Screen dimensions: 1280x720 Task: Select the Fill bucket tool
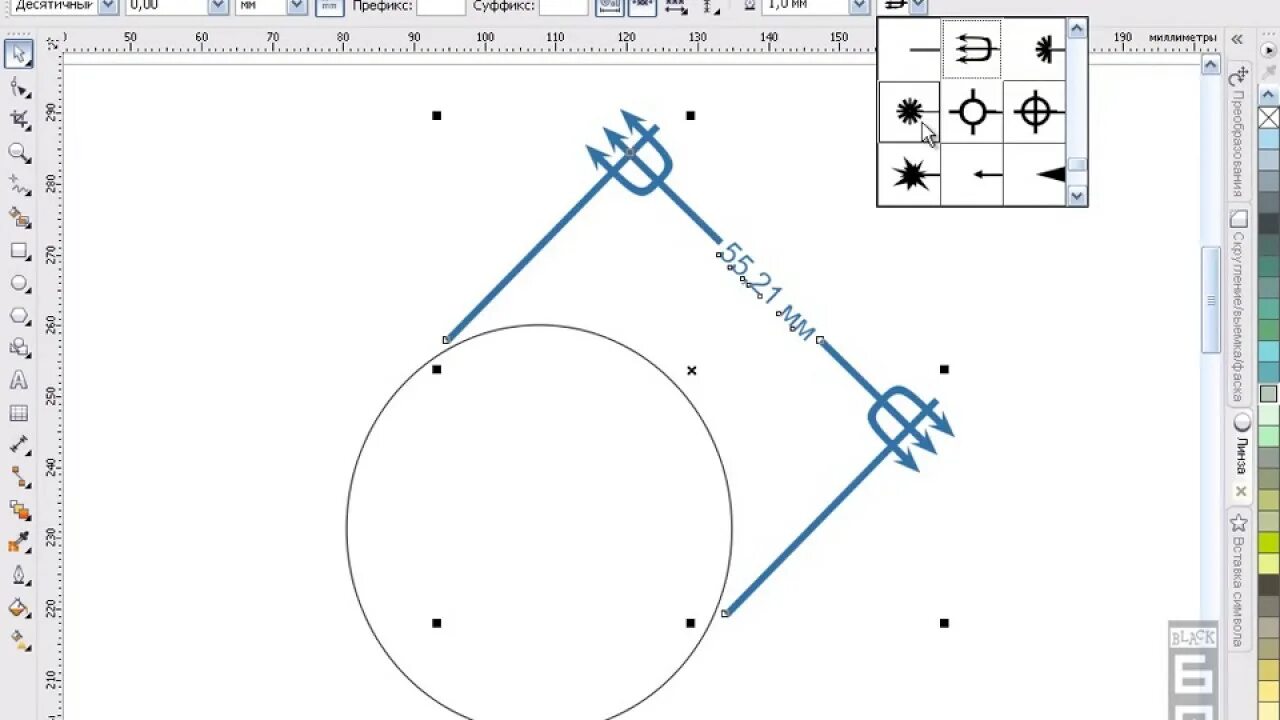pyautogui.click(x=18, y=608)
